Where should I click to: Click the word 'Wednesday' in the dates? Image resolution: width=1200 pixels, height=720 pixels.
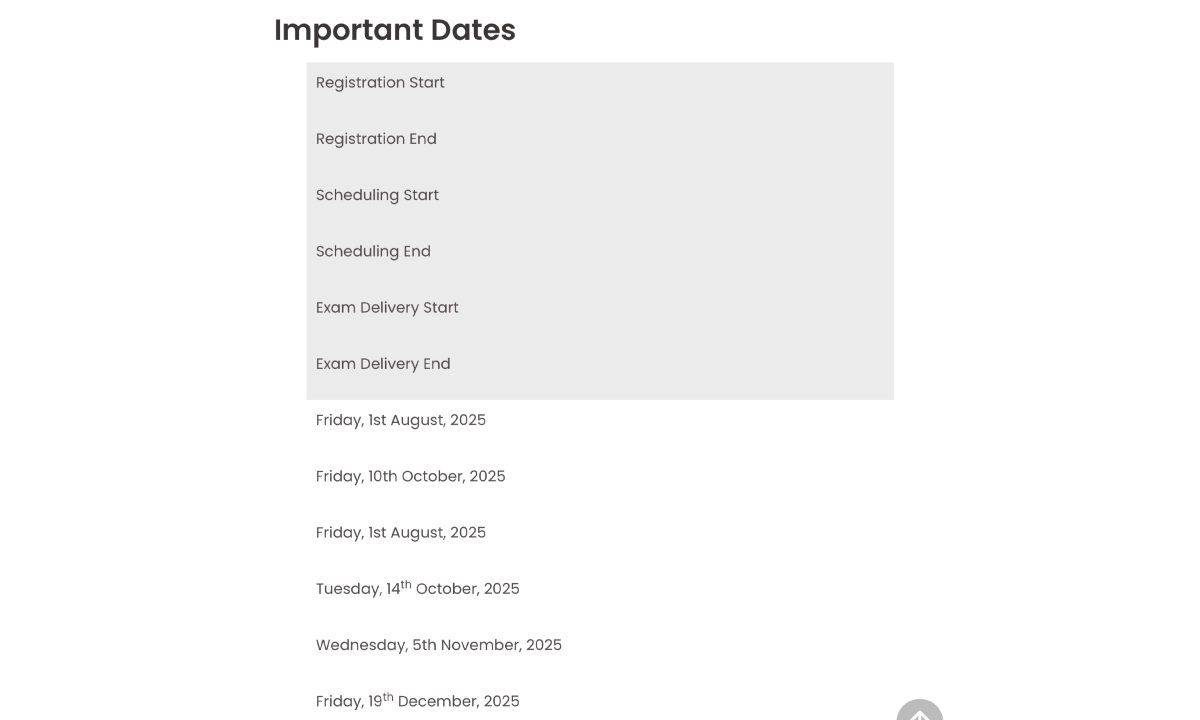[360, 645]
